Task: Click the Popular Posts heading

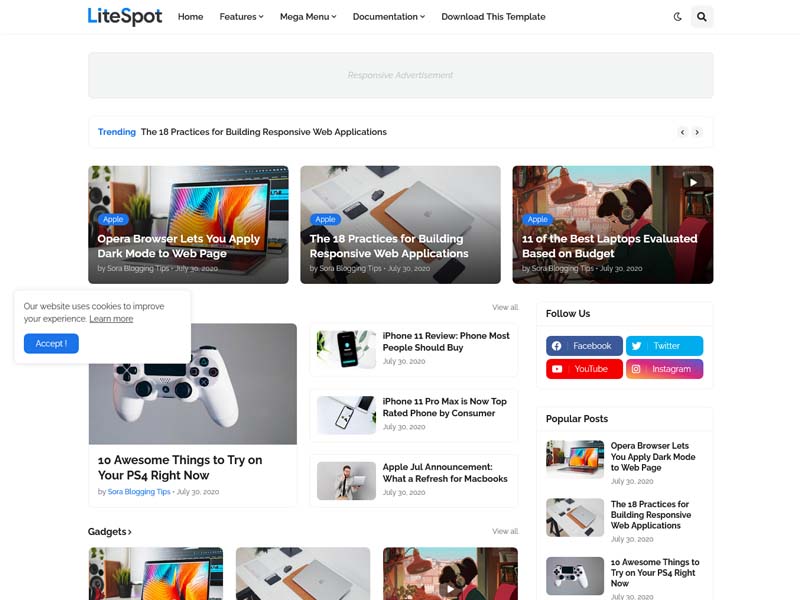Action: [x=577, y=419]
